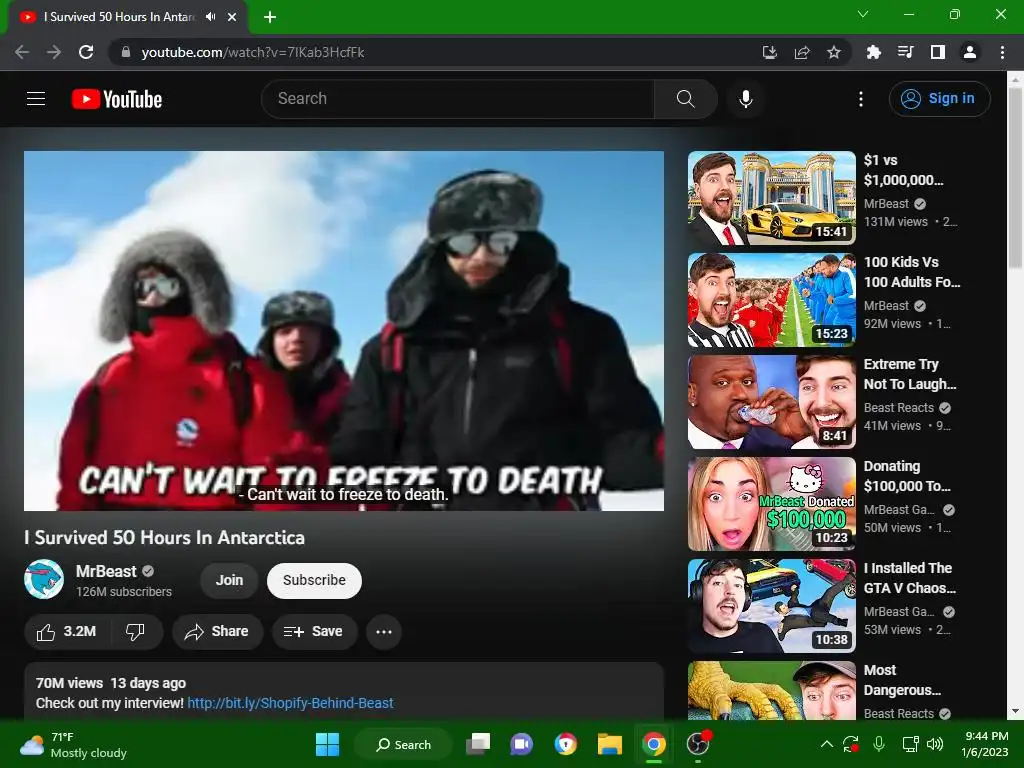Show hidden system tray icons
The width and height of the screenshot is (1024, 768).
tap(827, 744)
